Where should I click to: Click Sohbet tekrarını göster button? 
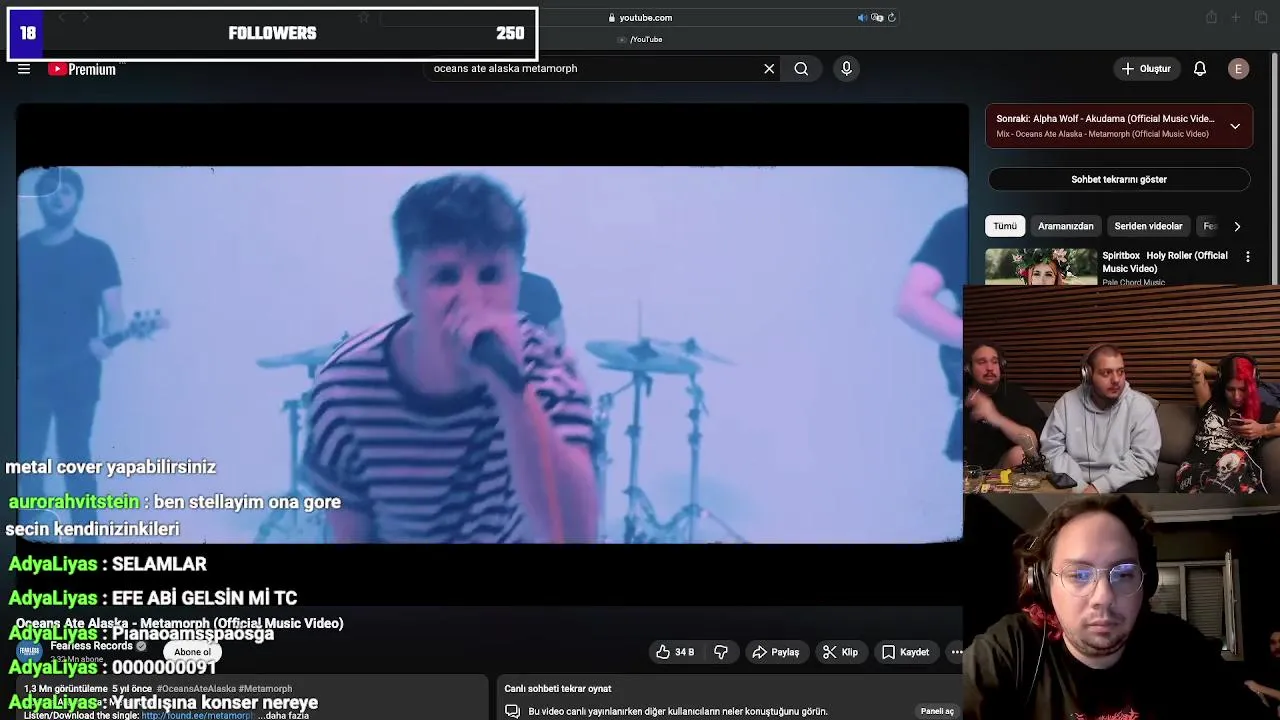pyautogui.click(x=1119, y=179)
